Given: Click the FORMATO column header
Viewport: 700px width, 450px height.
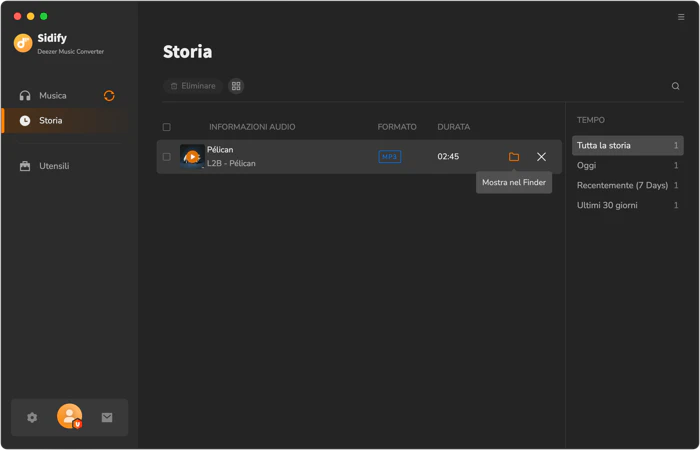Looking at the screenshot, I should point(397,127).
